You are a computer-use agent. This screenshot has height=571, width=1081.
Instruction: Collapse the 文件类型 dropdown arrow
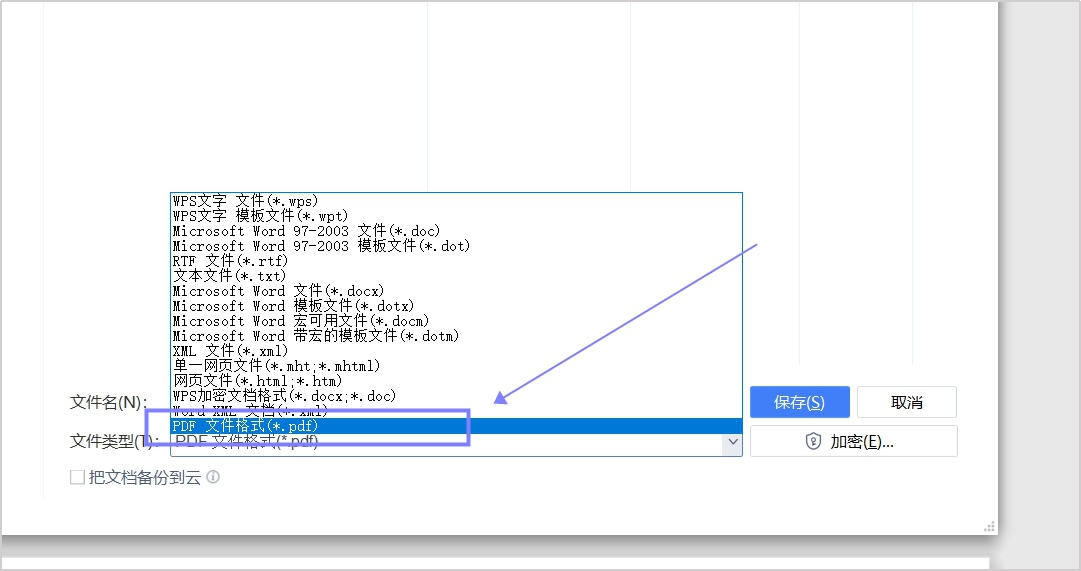tap(732, 442)
